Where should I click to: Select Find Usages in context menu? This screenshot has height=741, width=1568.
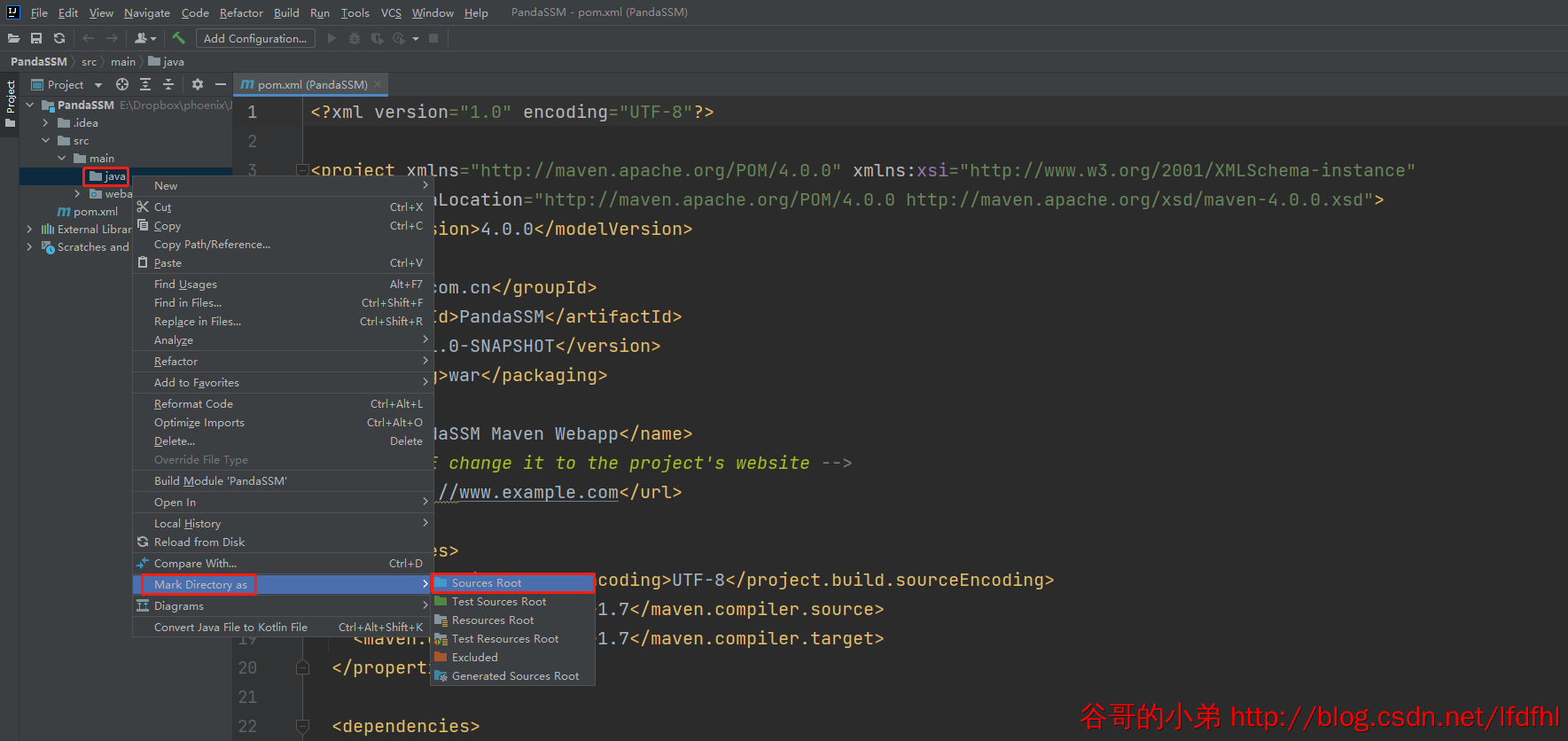click(x=283, y=284)
